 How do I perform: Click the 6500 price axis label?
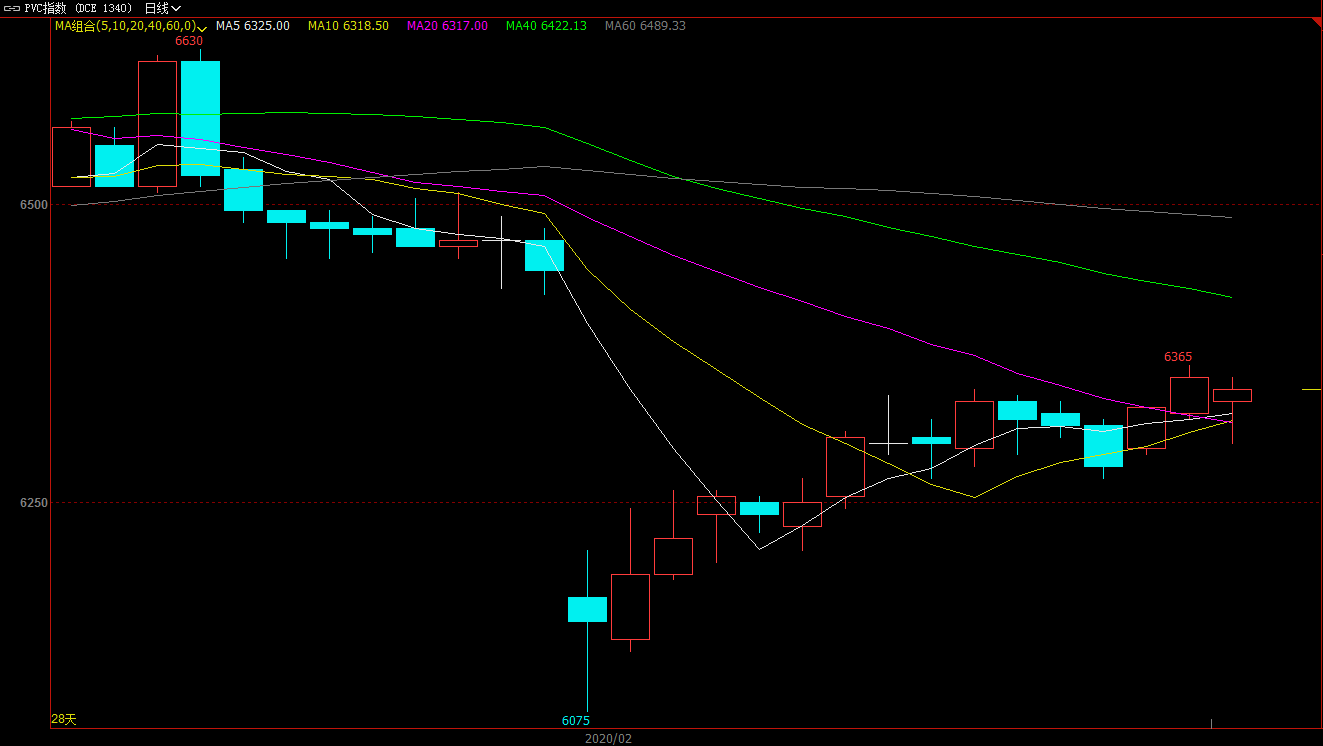pos(34,205)
